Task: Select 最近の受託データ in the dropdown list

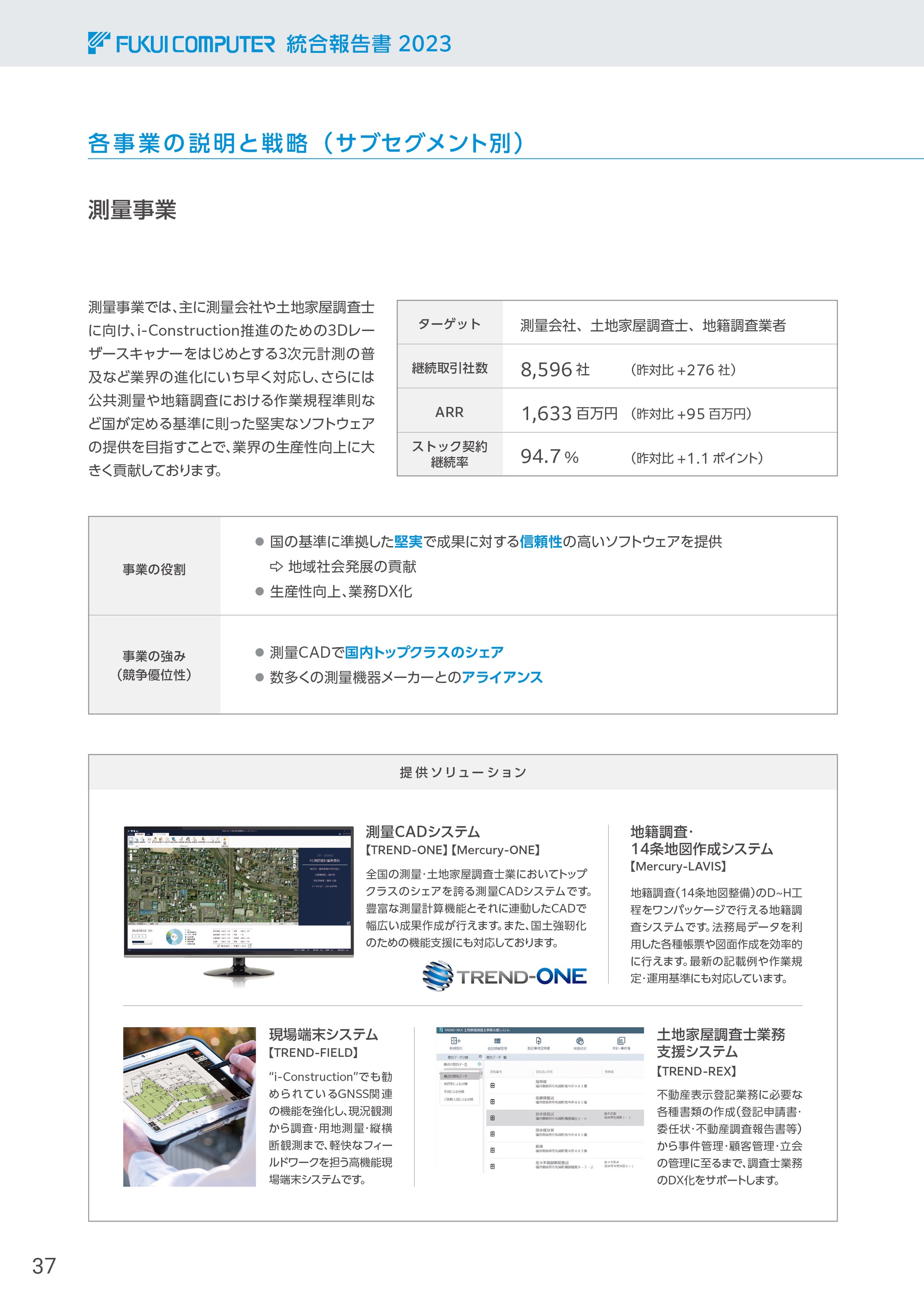Action: [460, 1076]
